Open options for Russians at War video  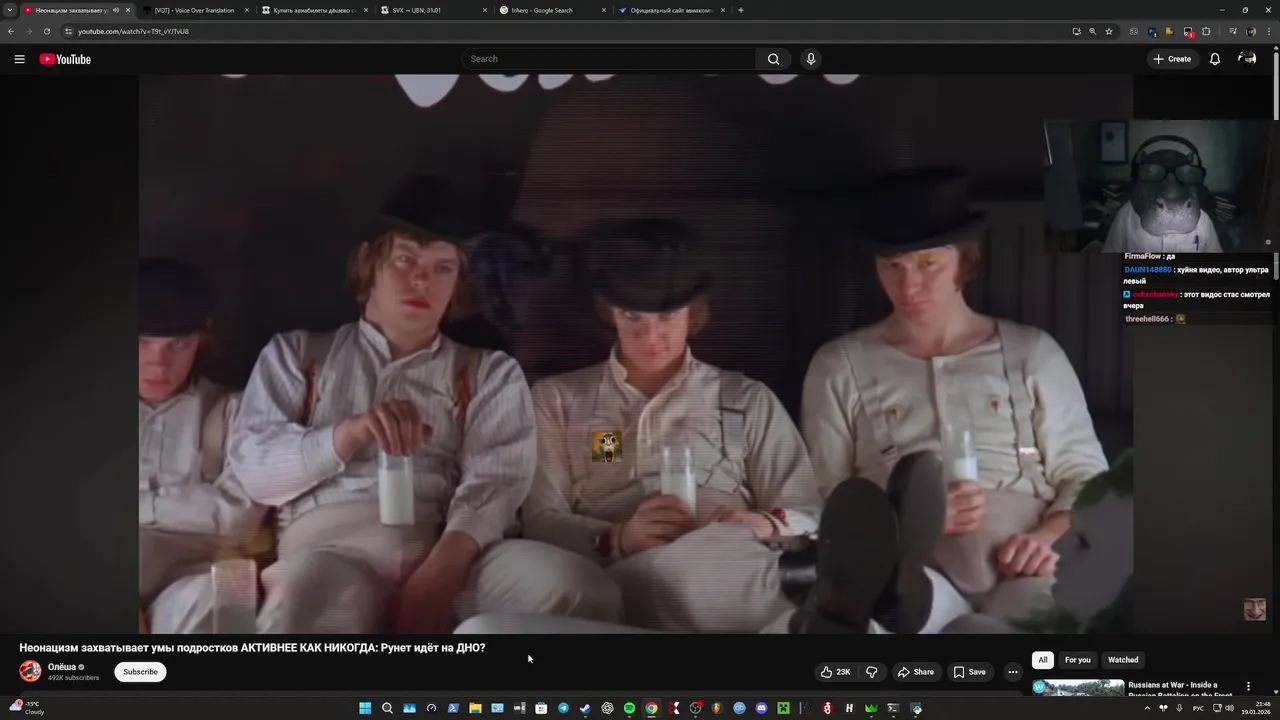coord(1248,687)
